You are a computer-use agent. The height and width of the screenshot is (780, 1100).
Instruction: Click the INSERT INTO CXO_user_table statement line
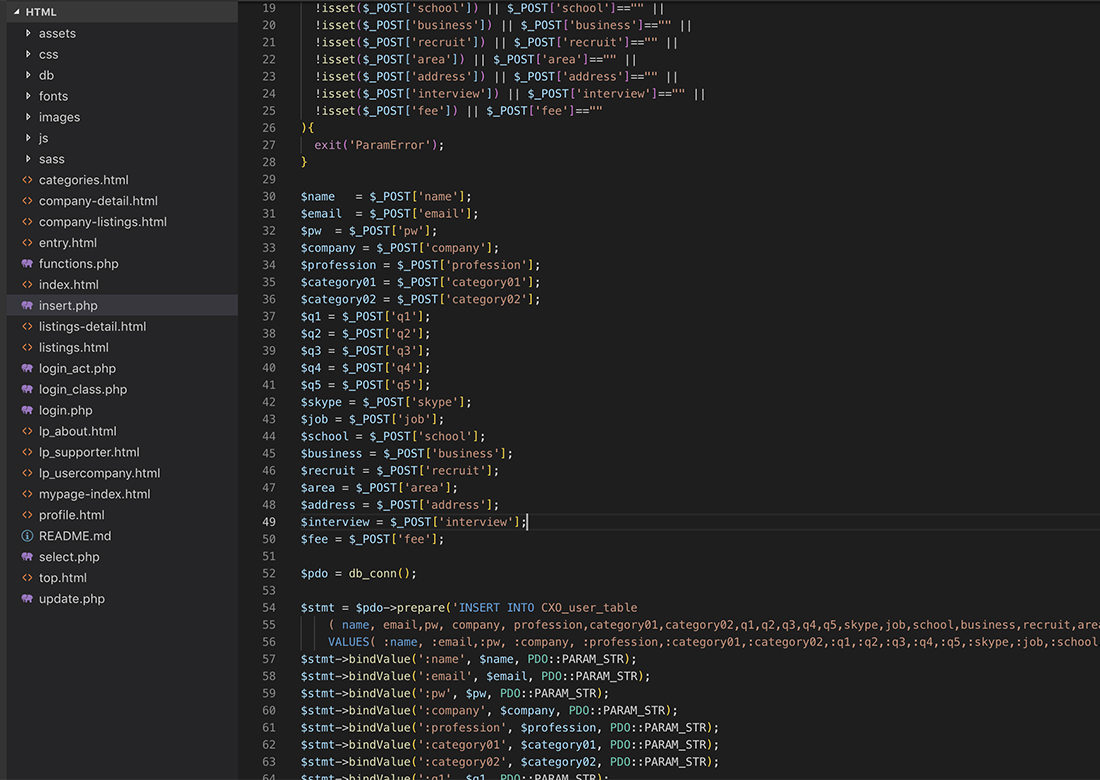[469, 607]
